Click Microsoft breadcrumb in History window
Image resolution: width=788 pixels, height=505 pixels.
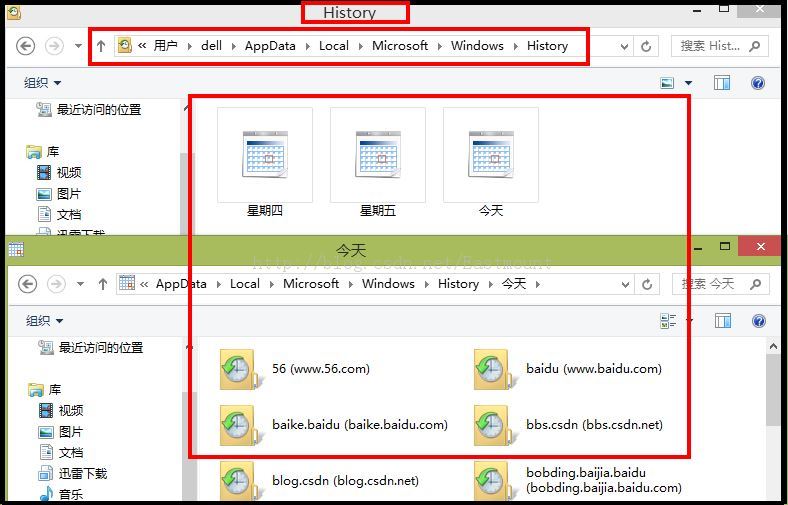pyautogui.click(x=400, y=46)
